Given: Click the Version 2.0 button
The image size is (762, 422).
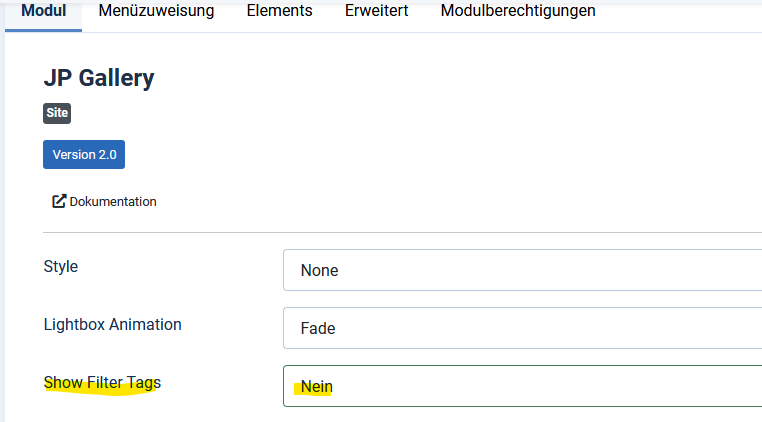Looking at the screenshot, I should 84,155.
